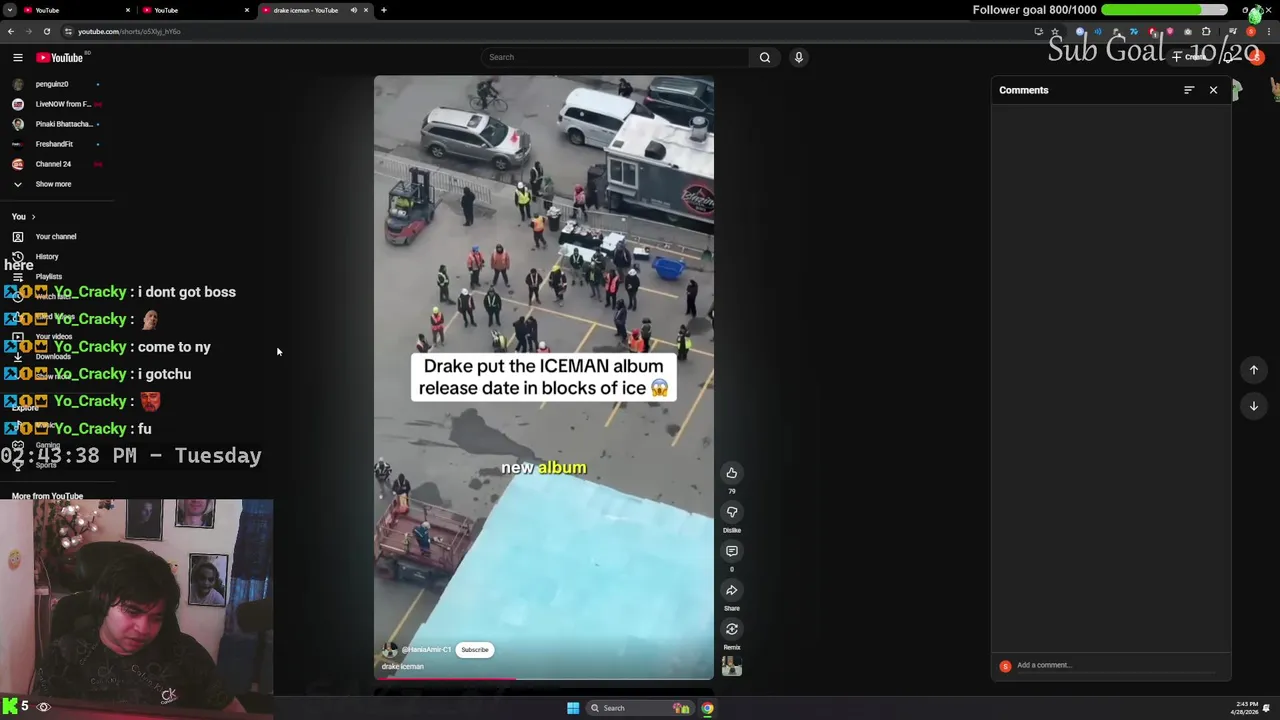Close the second YouTube tab
The image size is (1280, 720).
247,10
